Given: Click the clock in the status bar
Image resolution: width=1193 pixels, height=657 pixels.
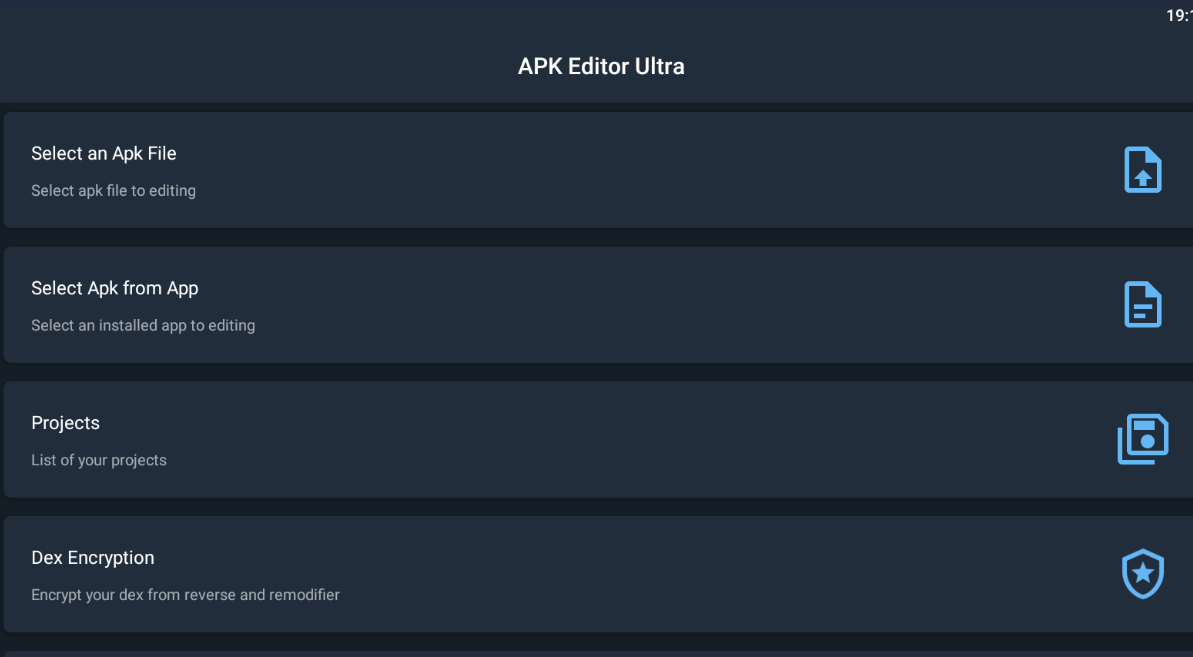Looking at the screenshot, I should (x=1179, y=15).
